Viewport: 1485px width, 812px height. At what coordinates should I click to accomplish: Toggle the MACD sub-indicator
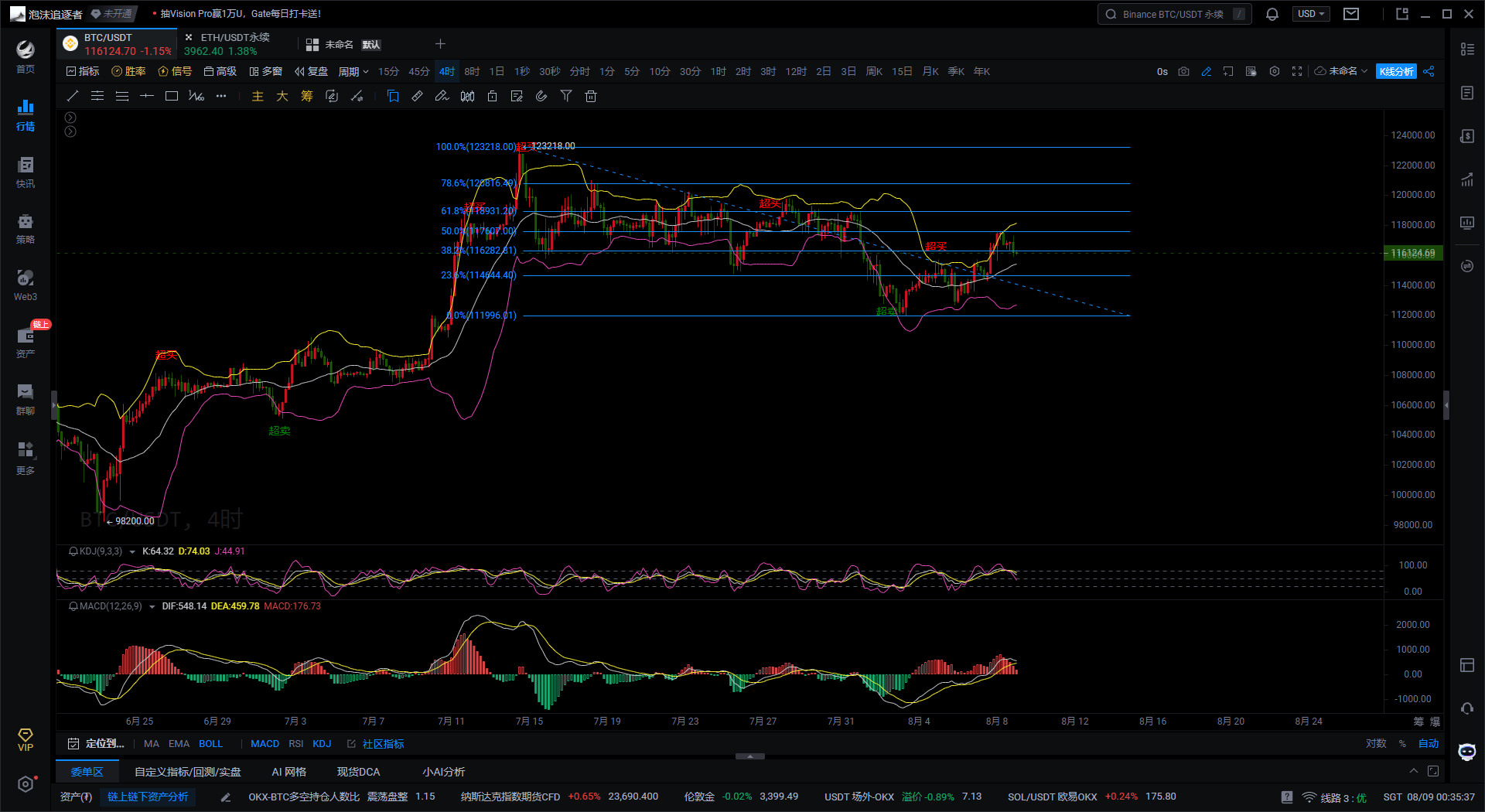(265, 744)
